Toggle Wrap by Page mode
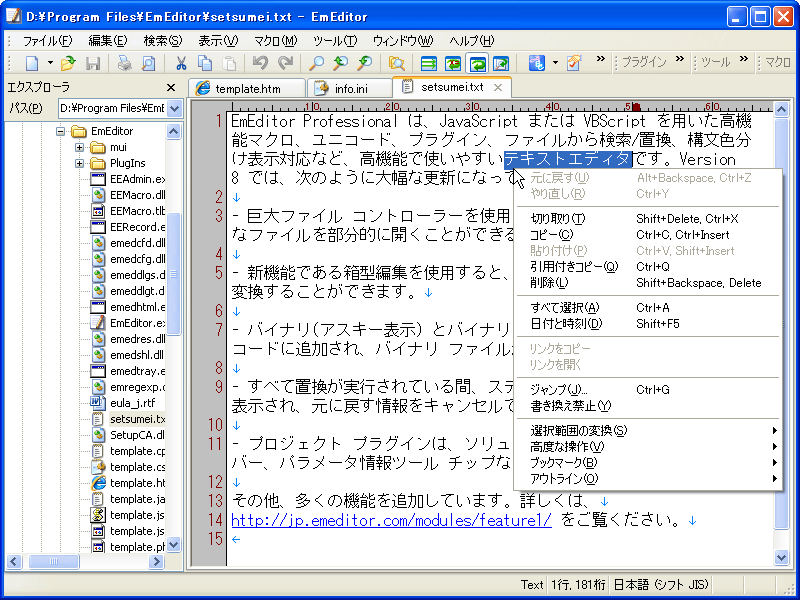Image resolution: width=800 pixels, height=600 pixels. pyautogui.click(x=502, y=63)
